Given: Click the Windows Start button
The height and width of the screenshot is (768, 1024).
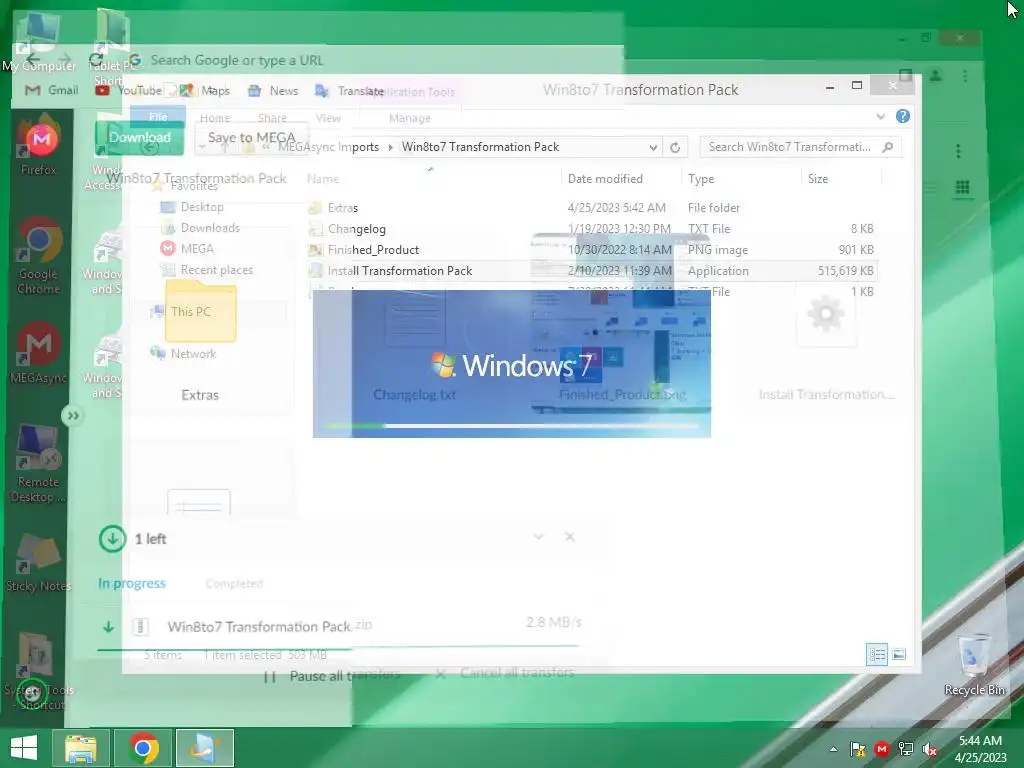Looking at the screenshot, I should 24,748.
